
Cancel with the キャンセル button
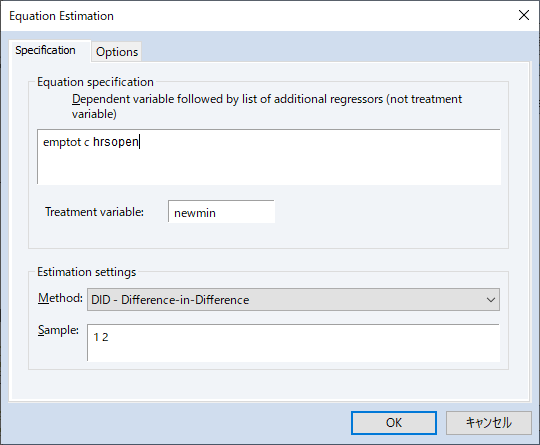click(489, 423)
